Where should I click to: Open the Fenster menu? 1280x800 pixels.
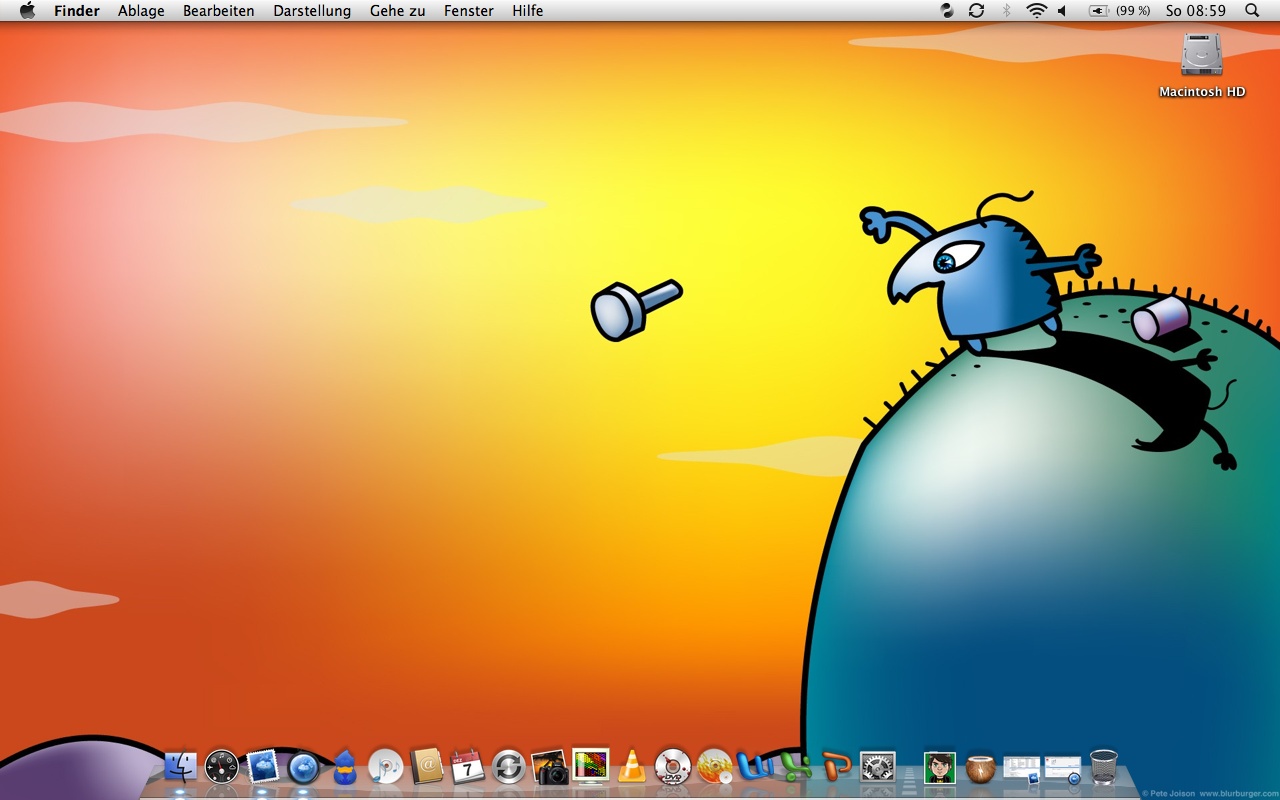point(469,11)
